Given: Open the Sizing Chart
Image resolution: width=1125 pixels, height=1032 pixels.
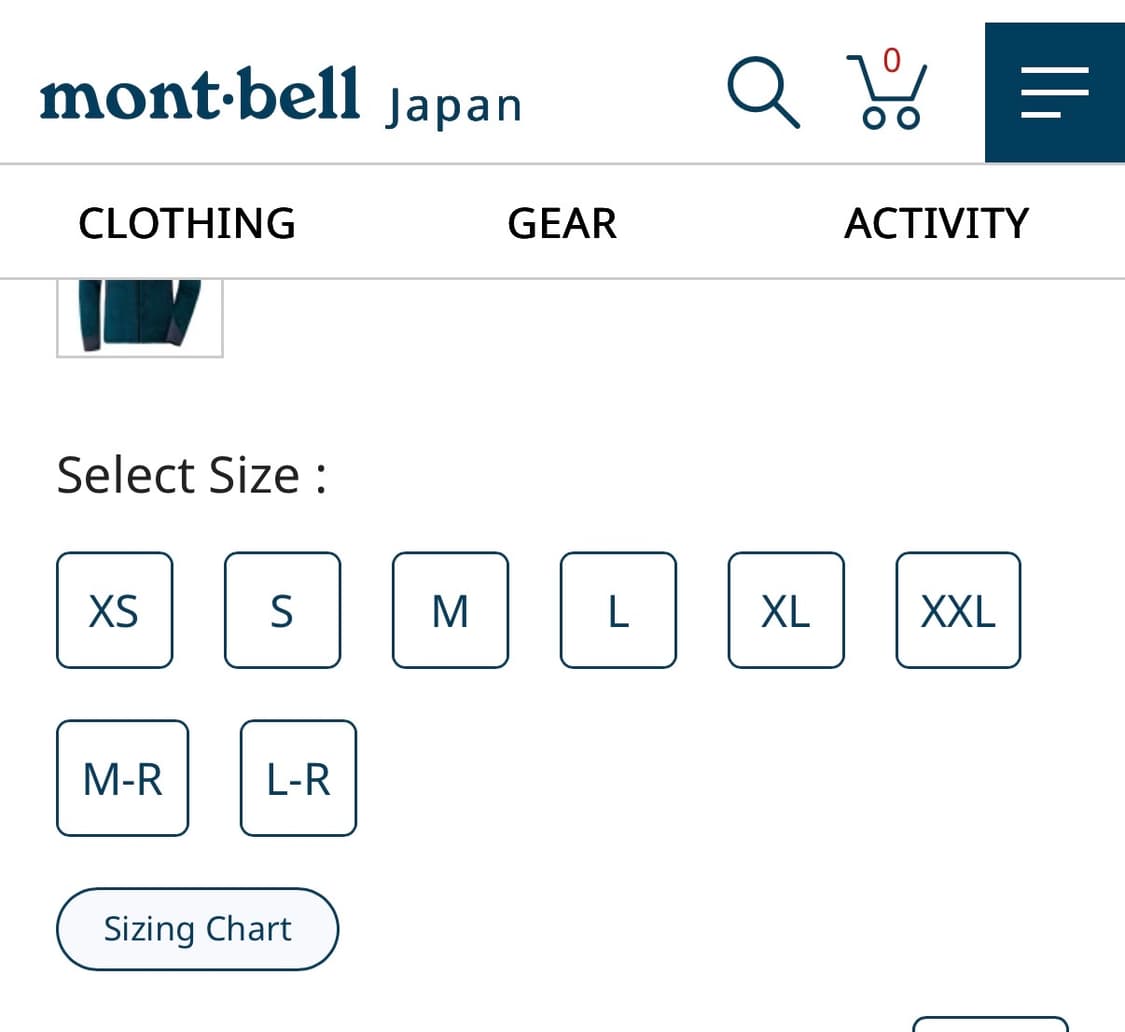Looking at the screenshot, I should (x=198, y=929).
